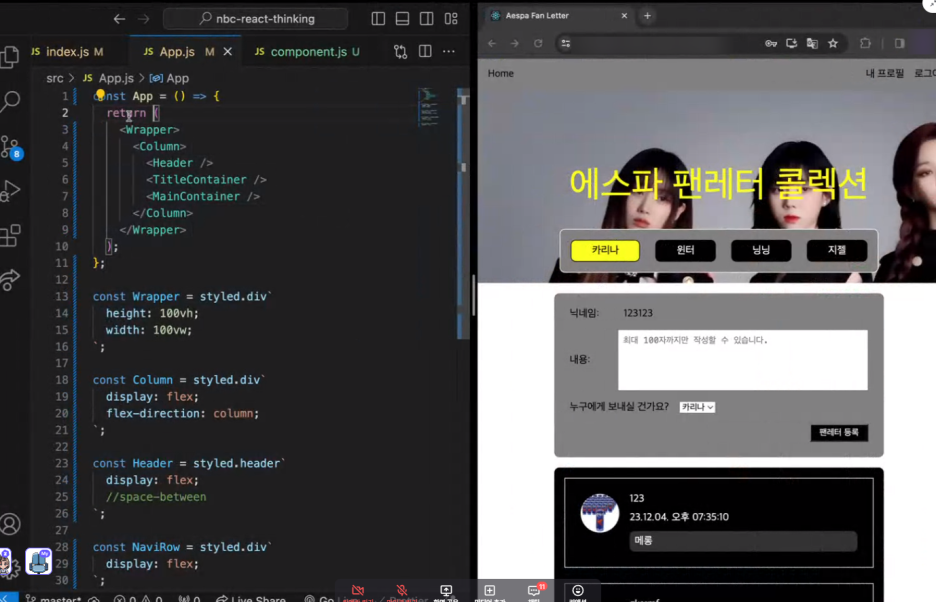Screen dimensions: 936x602
Task: Toggle the browser side panel icon
Action: [899, 44]
